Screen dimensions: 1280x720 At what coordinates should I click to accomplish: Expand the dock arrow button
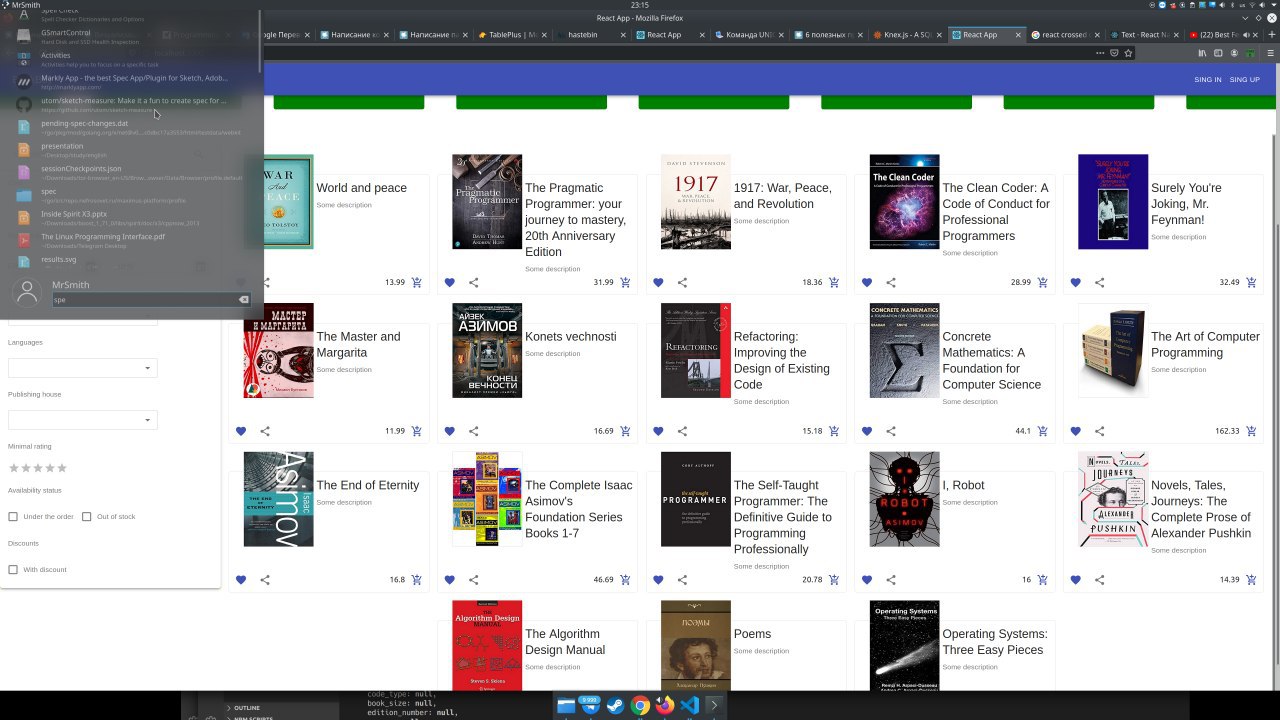pyautogui.click(x=714, y=705)
